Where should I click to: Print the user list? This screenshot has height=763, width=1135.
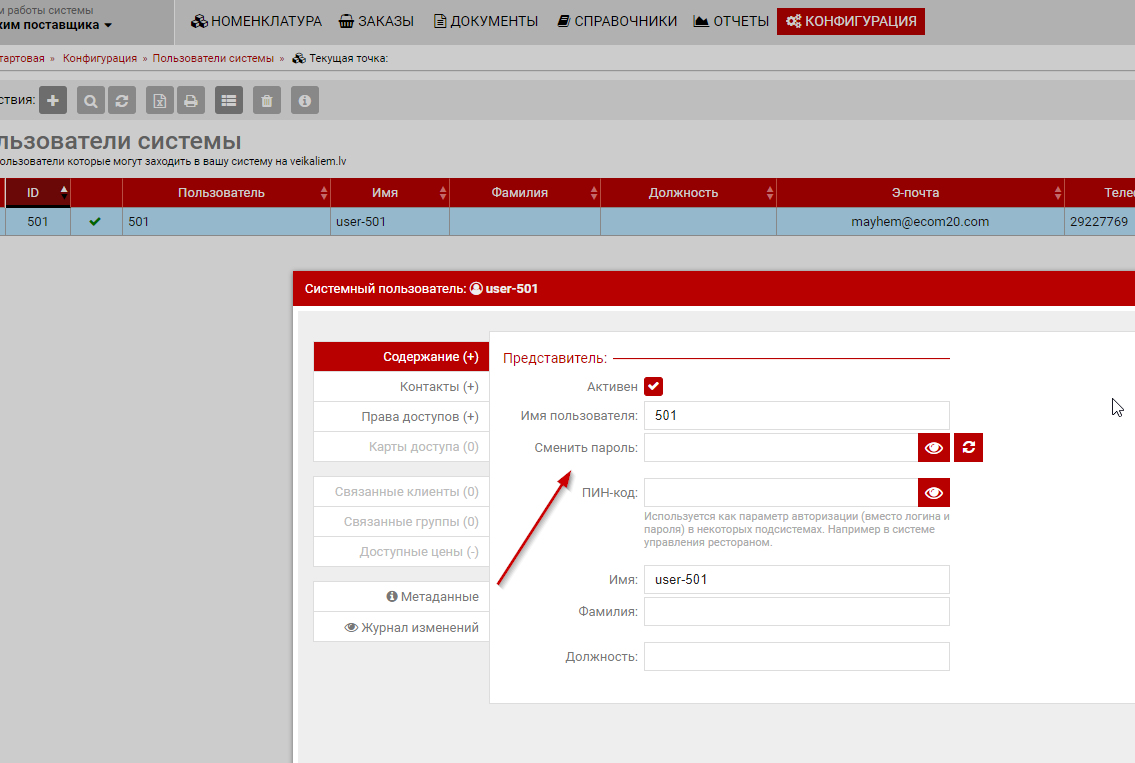coord(190,100)
